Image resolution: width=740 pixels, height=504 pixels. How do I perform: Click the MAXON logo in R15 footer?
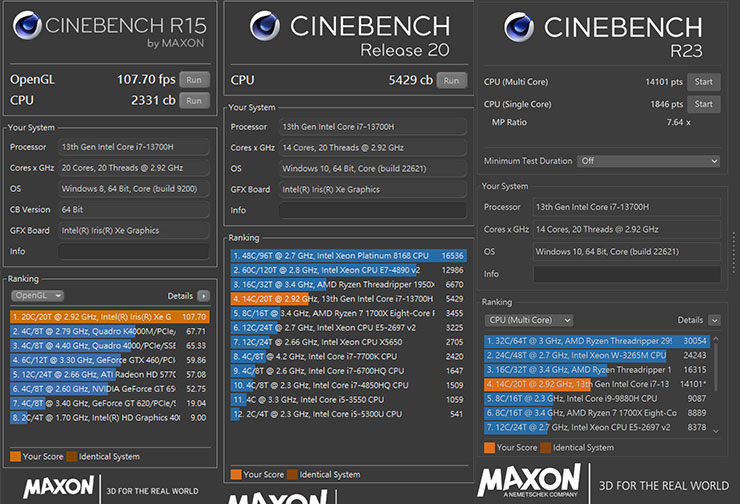(x=60, y=489)
